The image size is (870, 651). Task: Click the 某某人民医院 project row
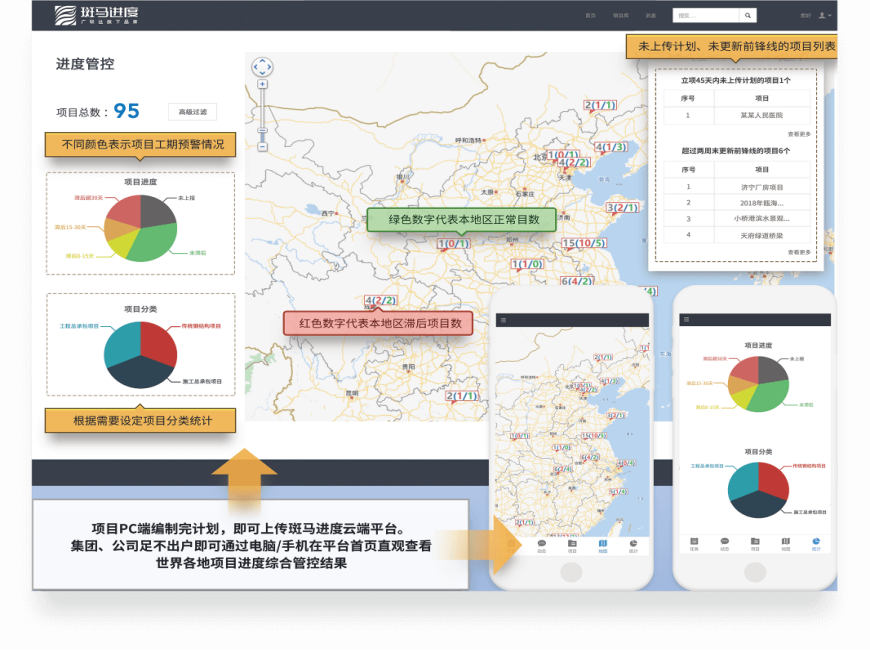pyautogui.click(x=737, y=115)
